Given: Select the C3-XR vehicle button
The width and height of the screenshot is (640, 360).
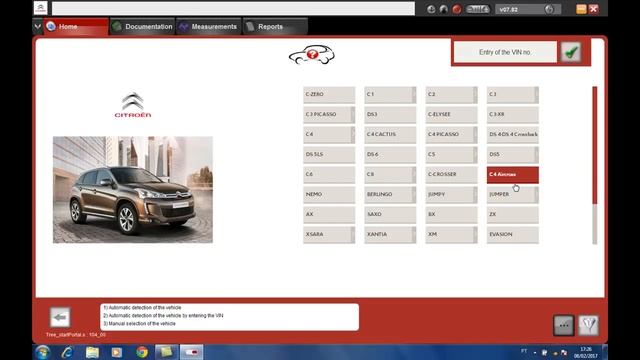Looking at the screenshot, I should (x=513, y=114).
